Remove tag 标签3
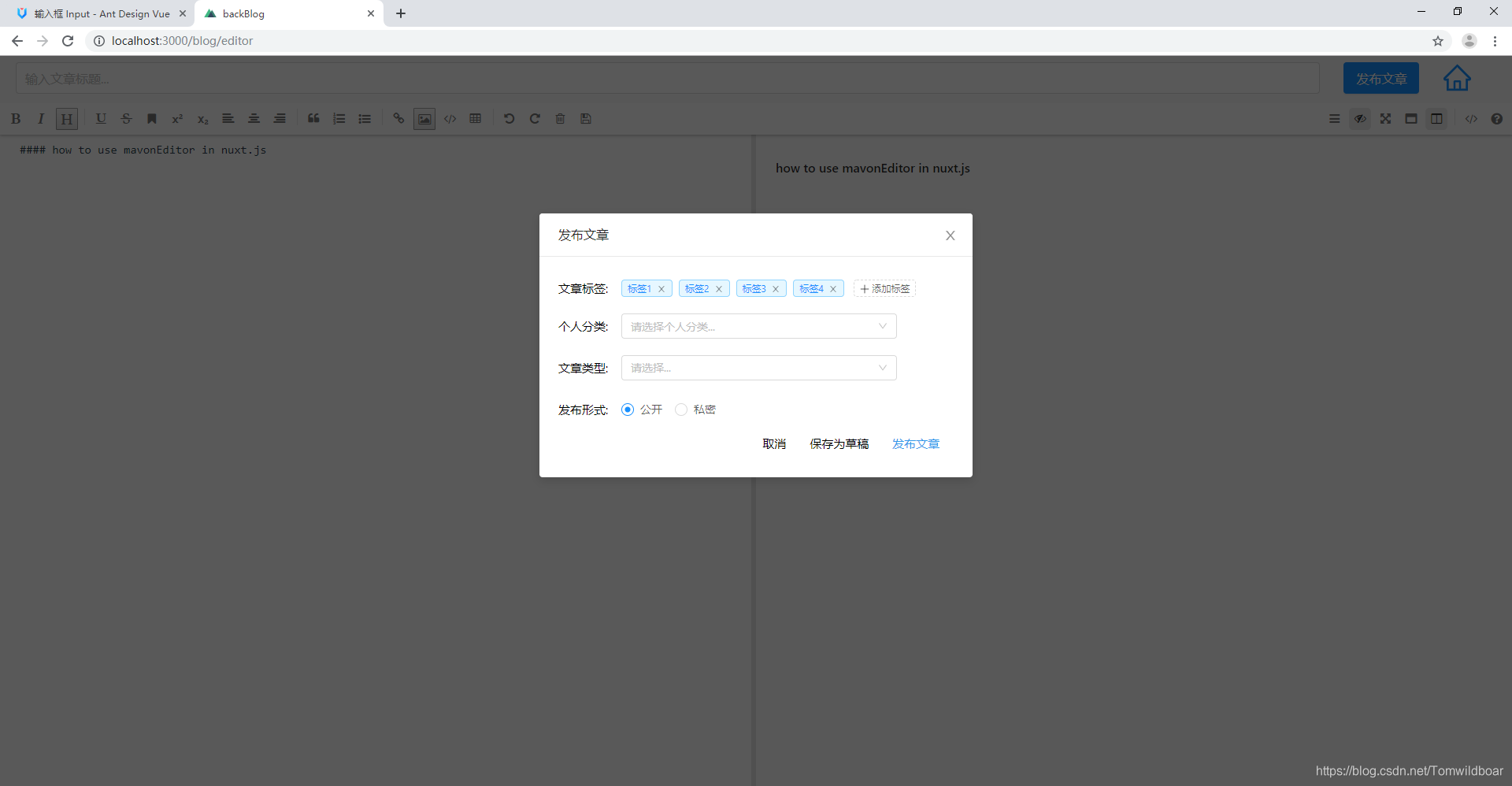The image size is (1512, 786). click(x=776, y=289)
